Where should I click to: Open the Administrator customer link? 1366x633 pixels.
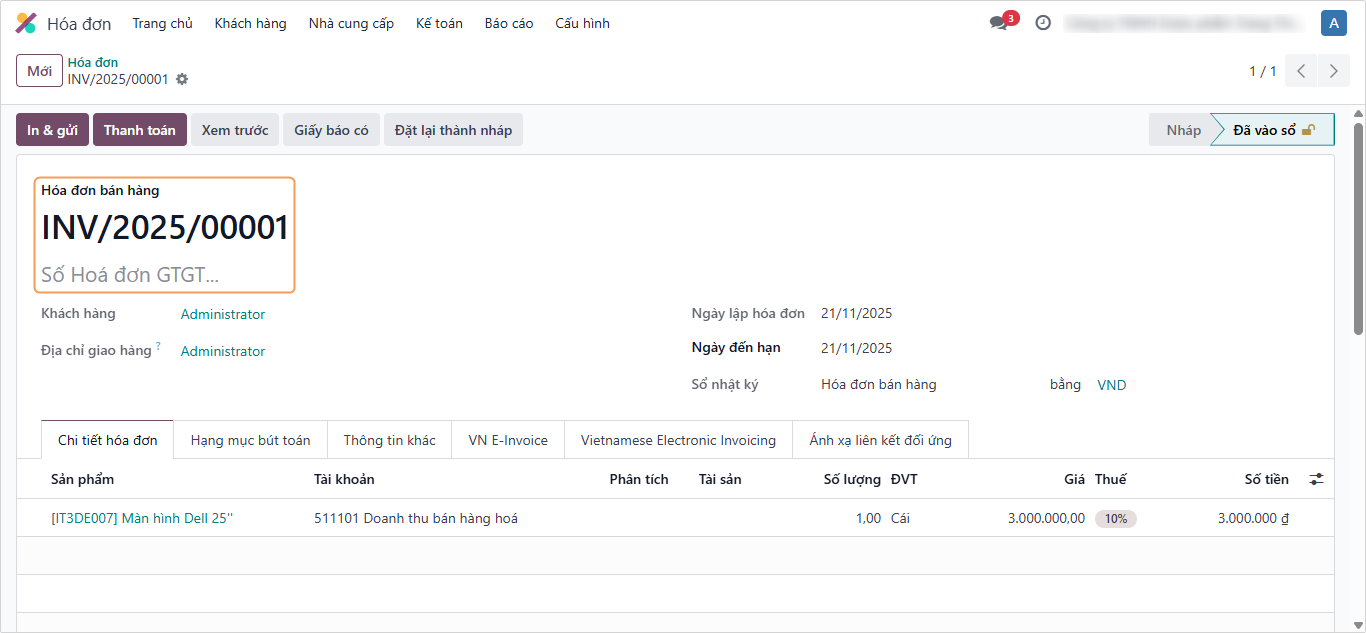tap(223, 314)
